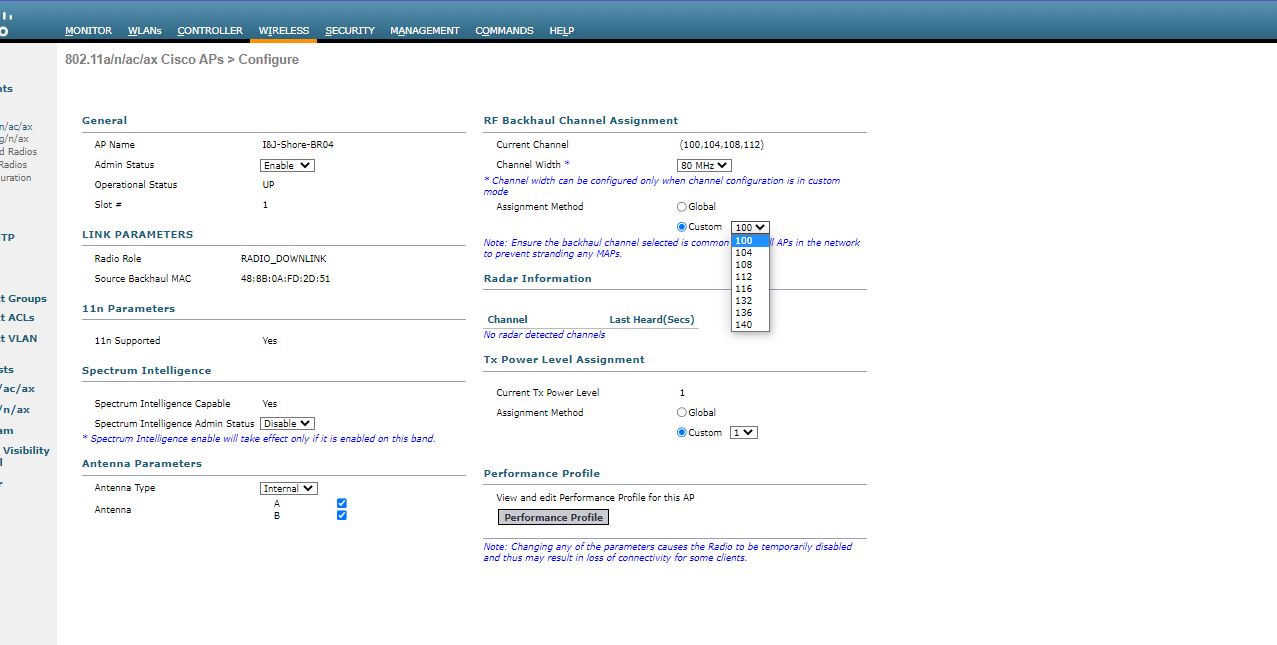The height and width of the screenshot is (645, 1277).
Task: Open the MONITOR menu
Action: click(x=88, y=30)
